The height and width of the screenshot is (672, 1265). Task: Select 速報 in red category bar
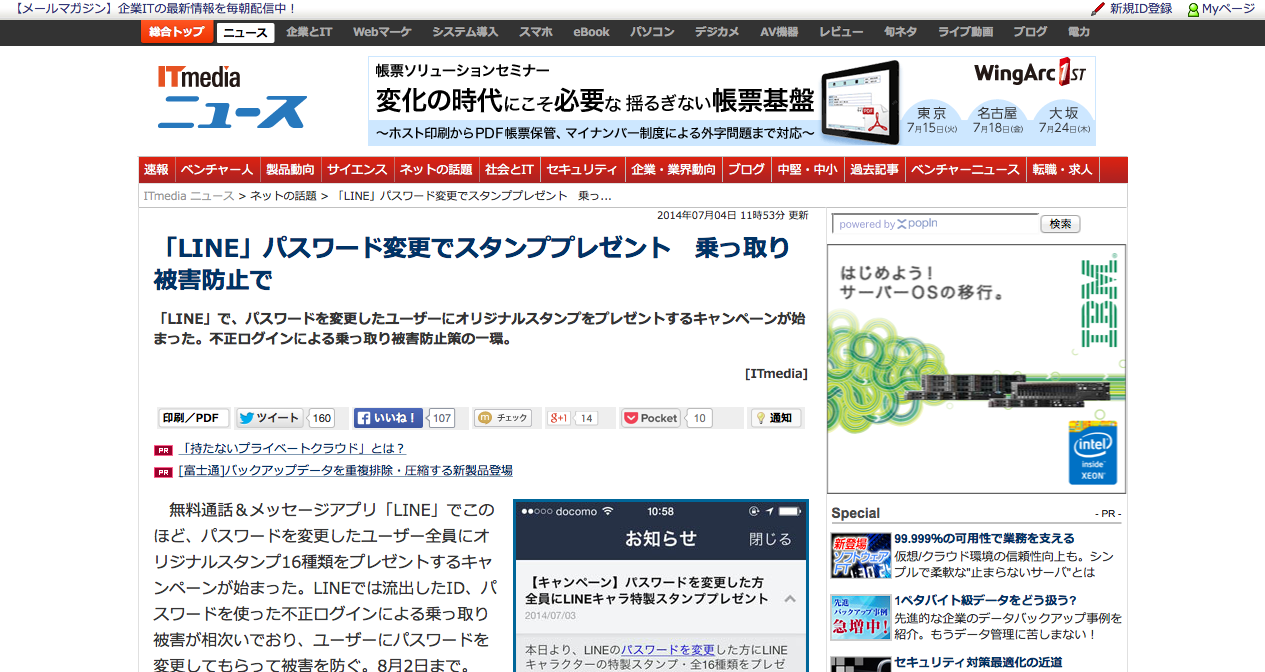156,170
